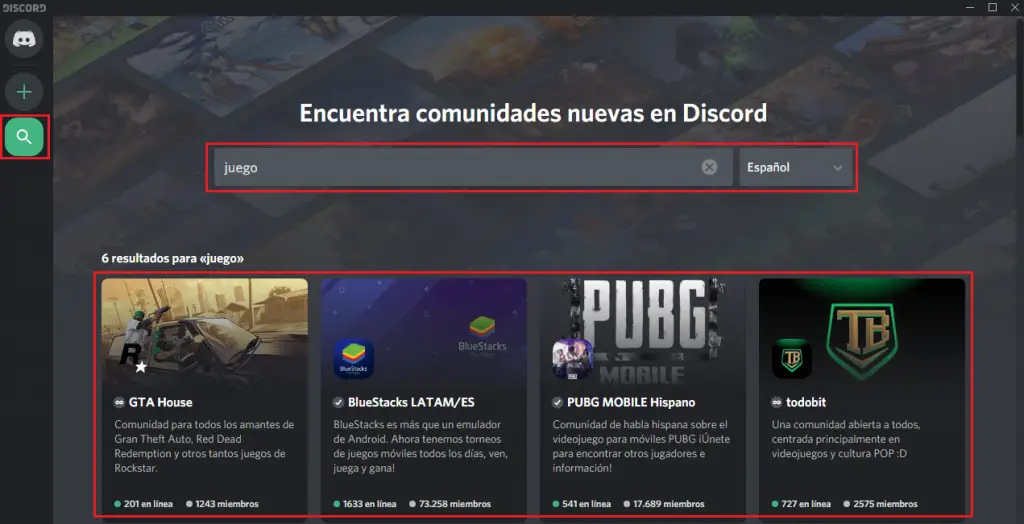The width and height of the screenshot is (1024, 524).
Task: Select the PUBG MOBILE Hispano server title
Action: pyautogui.click(x=632, y=402)
